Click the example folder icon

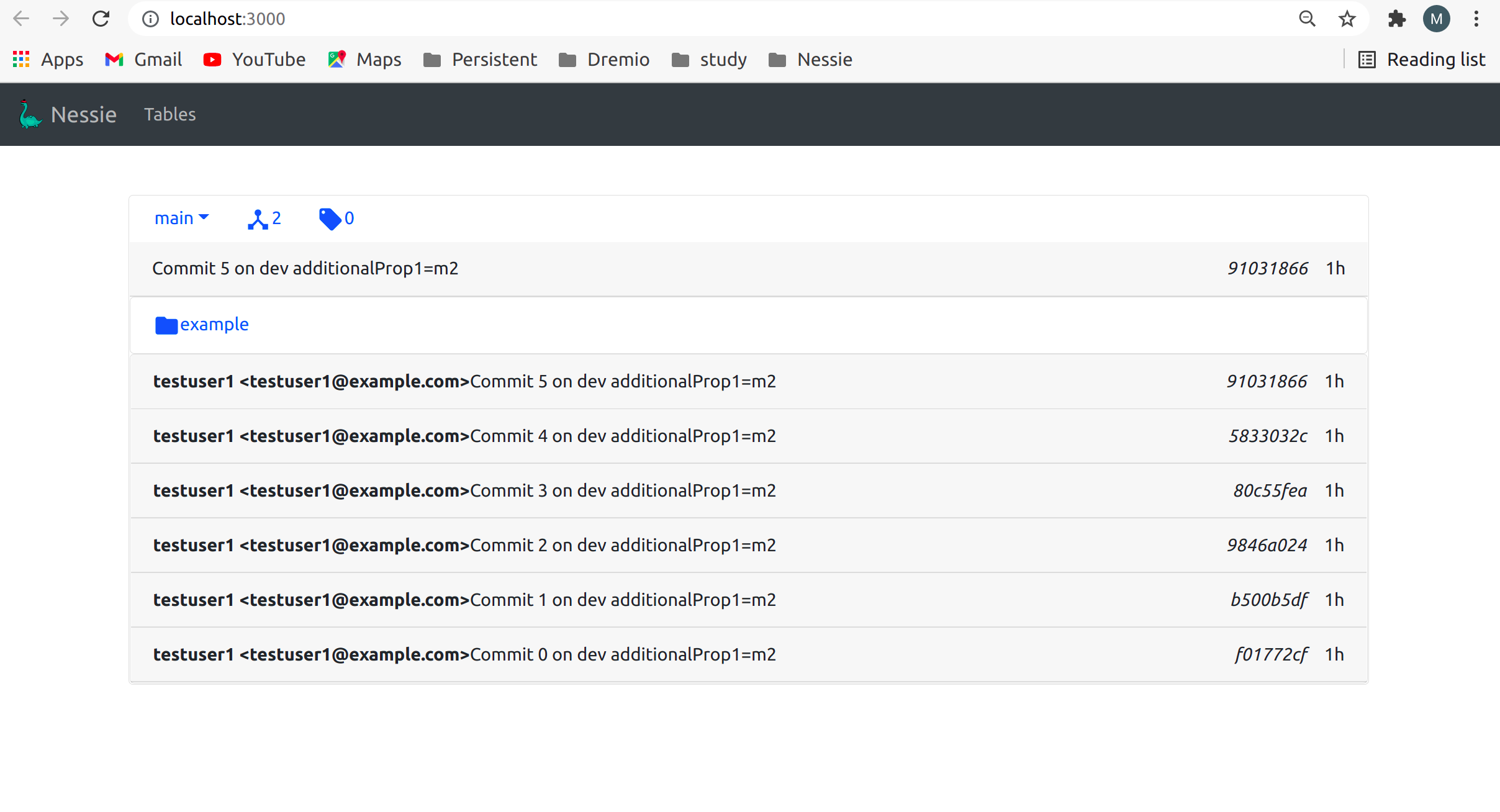pyautogui.click(x=165, y=325)
